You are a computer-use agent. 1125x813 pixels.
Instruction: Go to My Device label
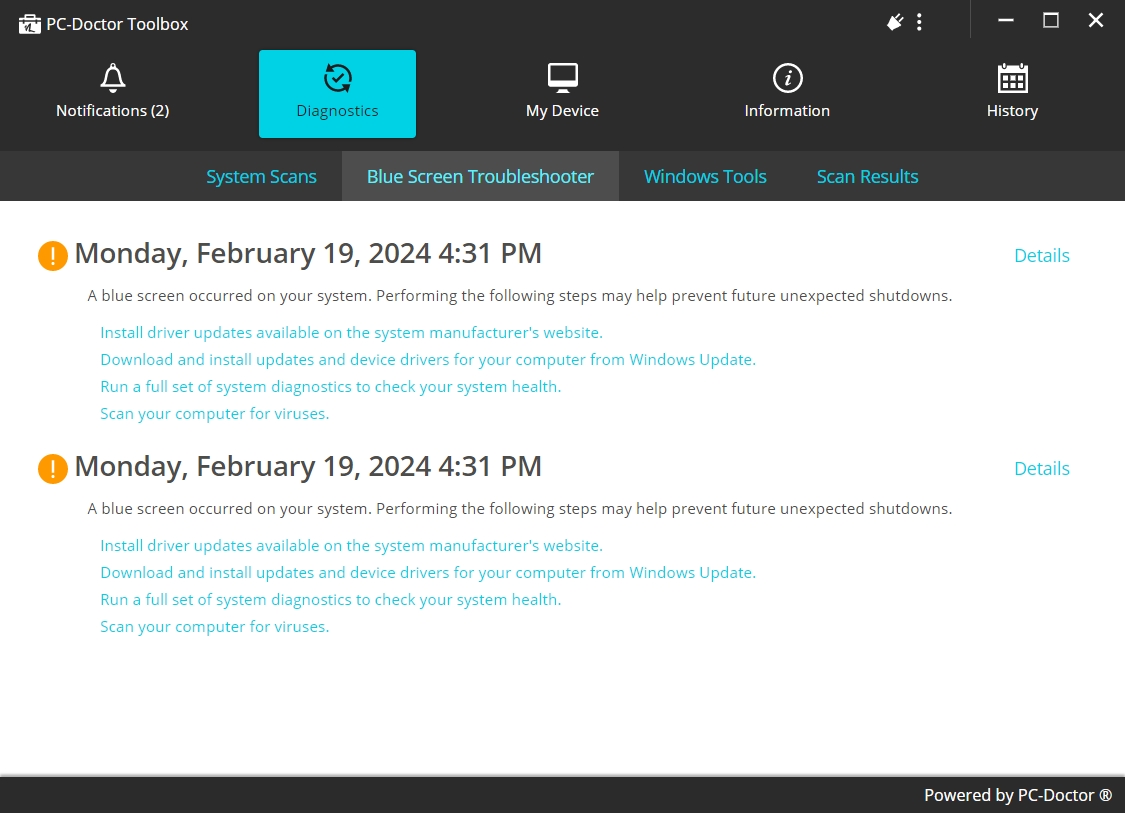(x=562, y=111)
